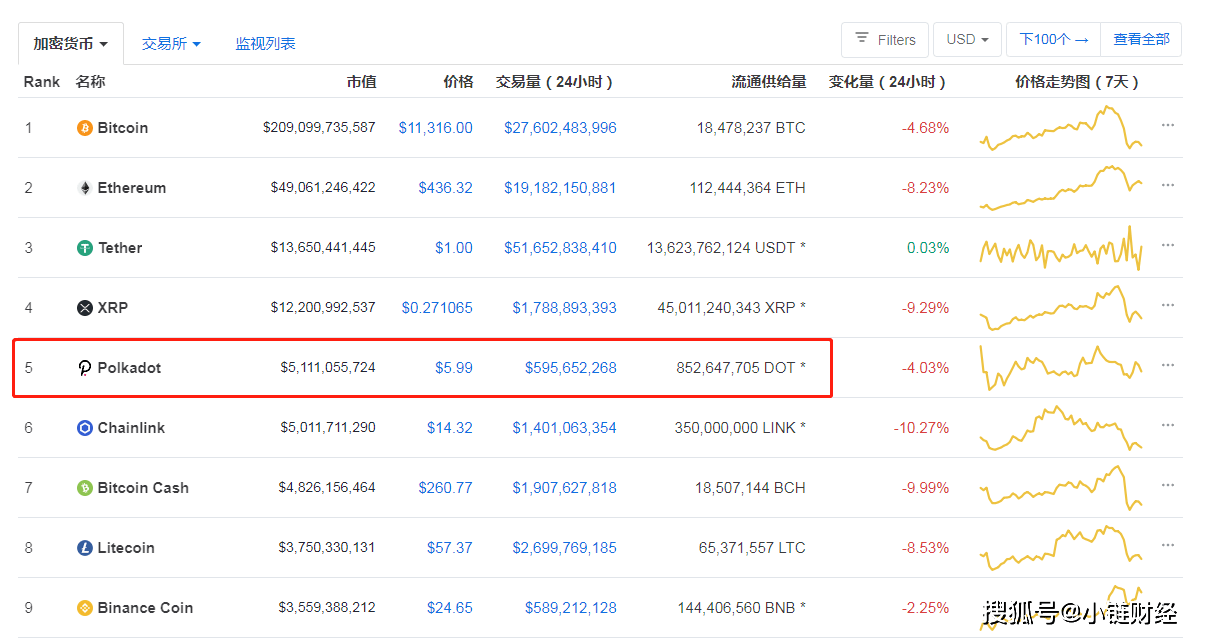Select Litecoin market cap $3,750,330,131
The height and width of the screenshot is (639, 1206).
click(327, 548)
